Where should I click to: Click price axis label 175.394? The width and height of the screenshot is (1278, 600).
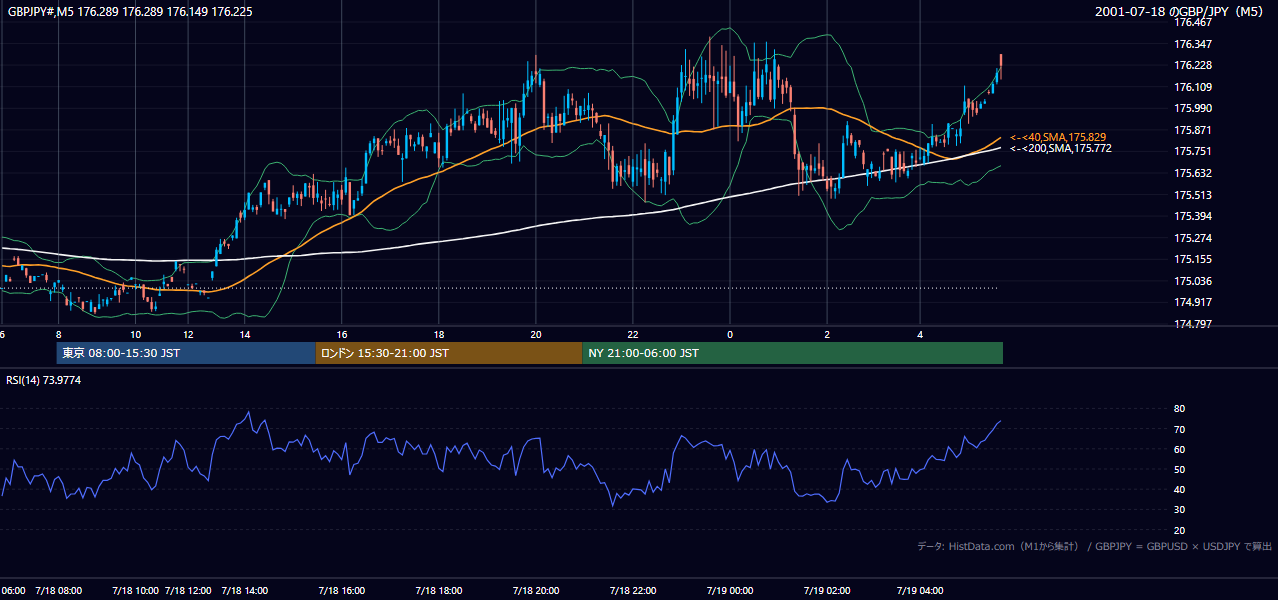pos(1192,216)
